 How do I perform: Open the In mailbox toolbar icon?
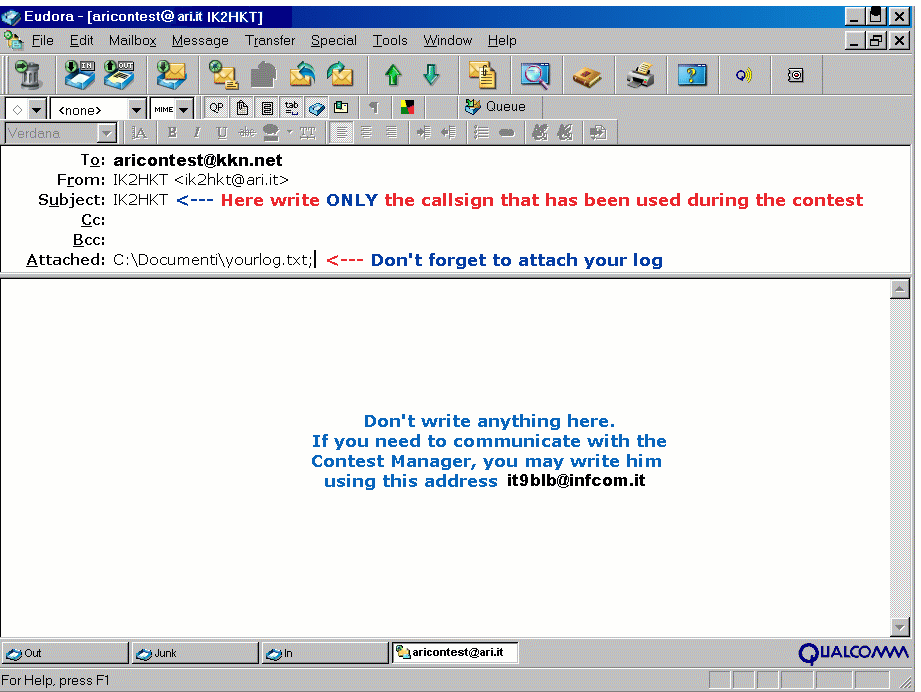pyautogui.click(x=79, y=75)
